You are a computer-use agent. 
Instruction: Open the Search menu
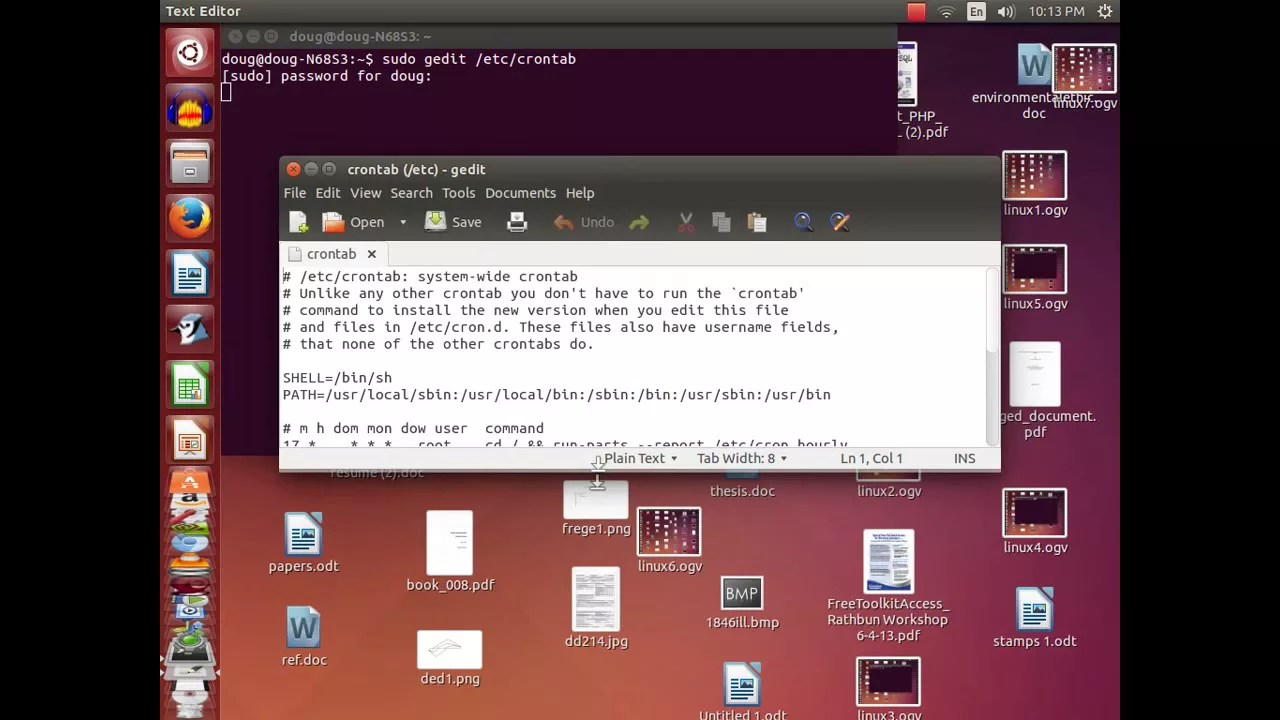point(411,193)
